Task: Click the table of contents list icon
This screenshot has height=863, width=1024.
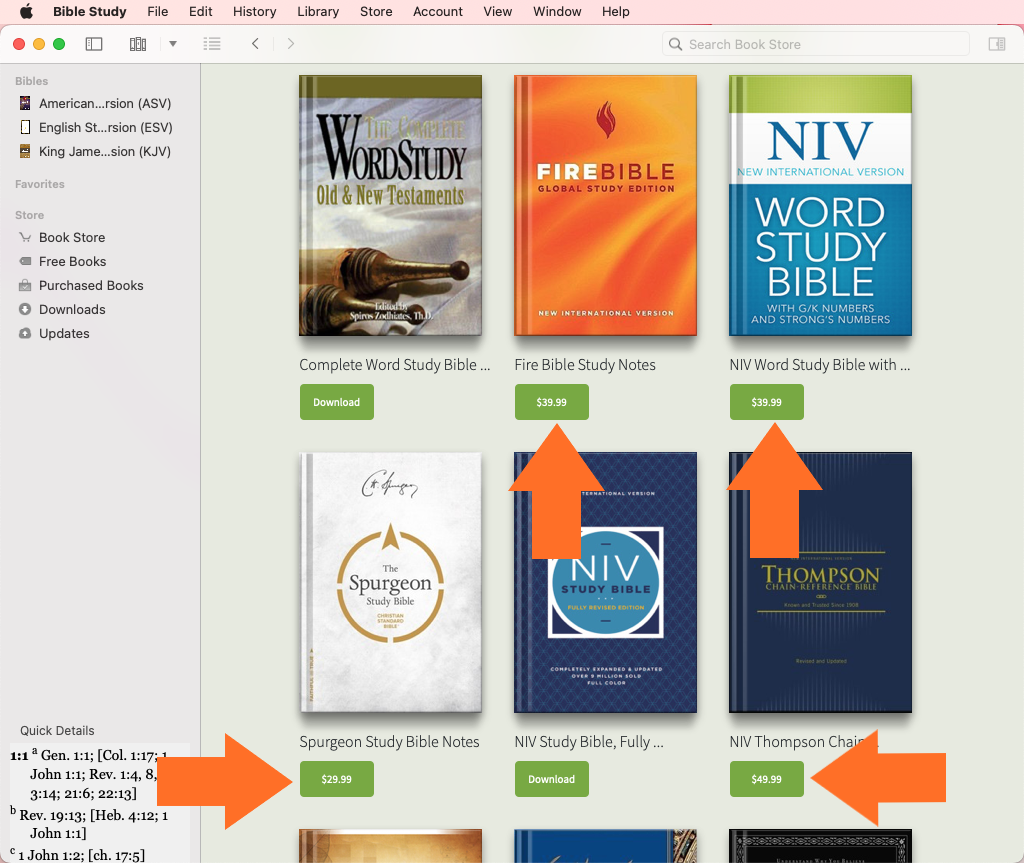Action: (212, 44)
